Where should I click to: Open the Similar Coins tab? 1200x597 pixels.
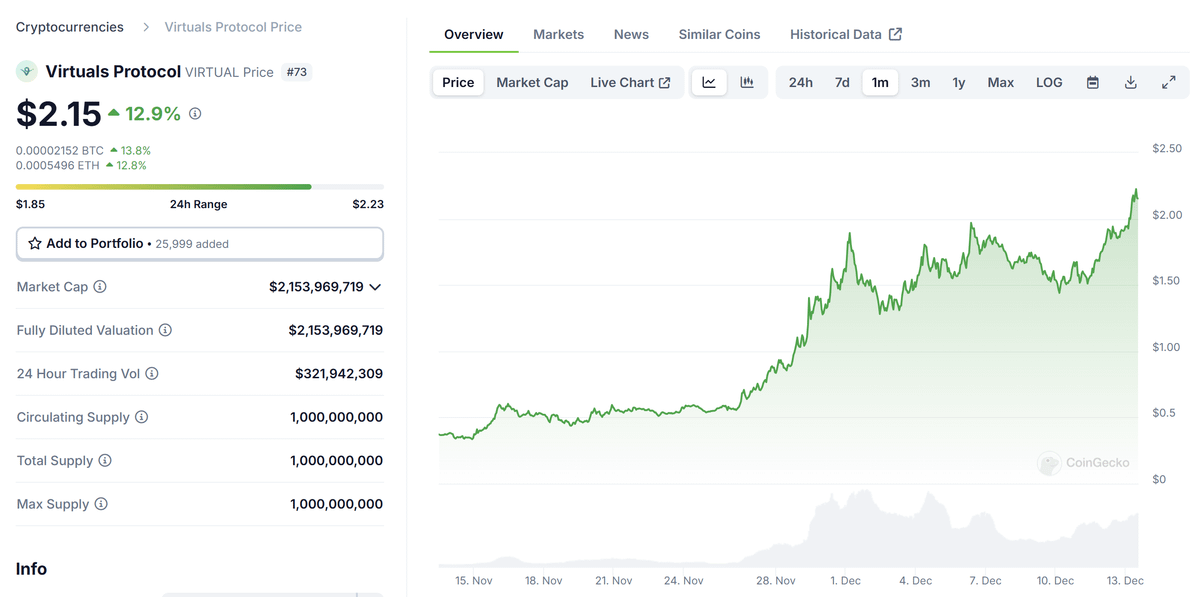(719, 33)
